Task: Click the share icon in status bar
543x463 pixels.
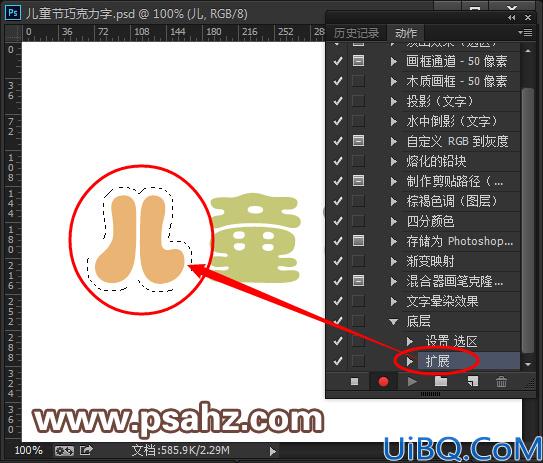Action: [86, 451]
